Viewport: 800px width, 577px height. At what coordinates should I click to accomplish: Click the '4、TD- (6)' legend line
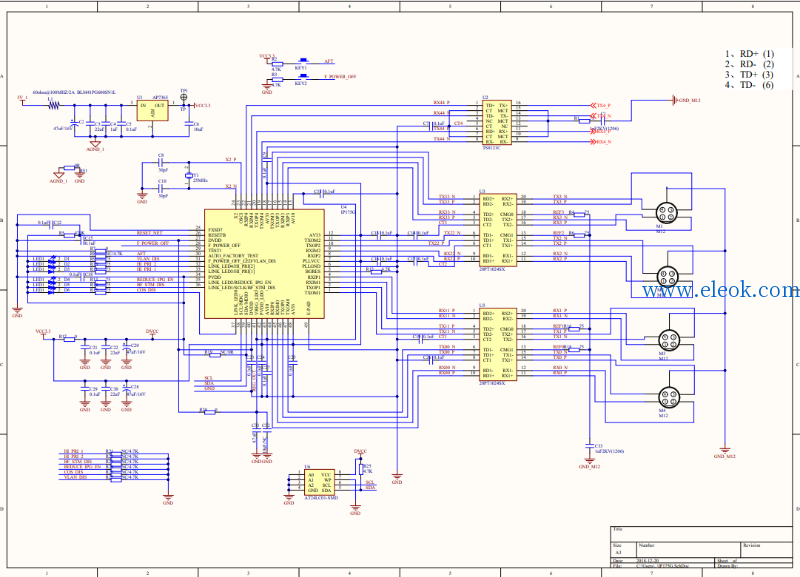749,85
